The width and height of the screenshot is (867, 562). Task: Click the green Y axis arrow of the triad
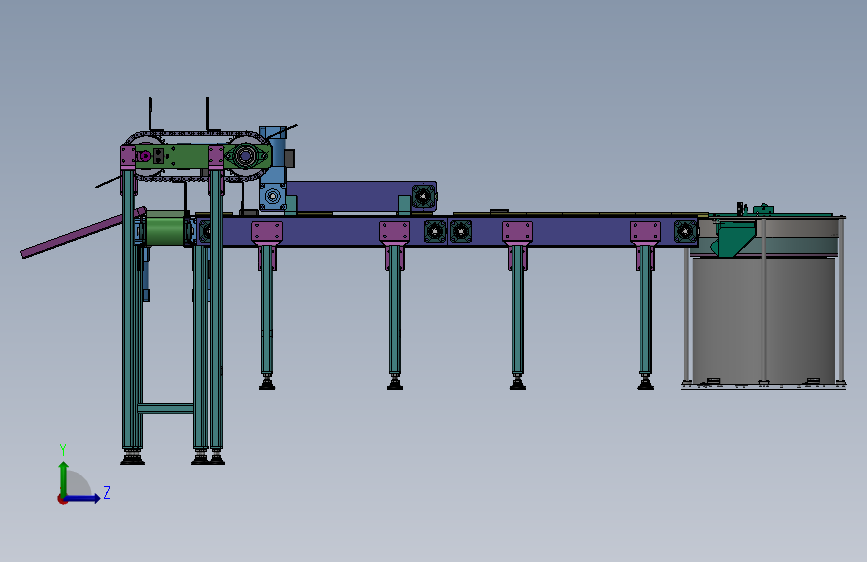point(64,478)
